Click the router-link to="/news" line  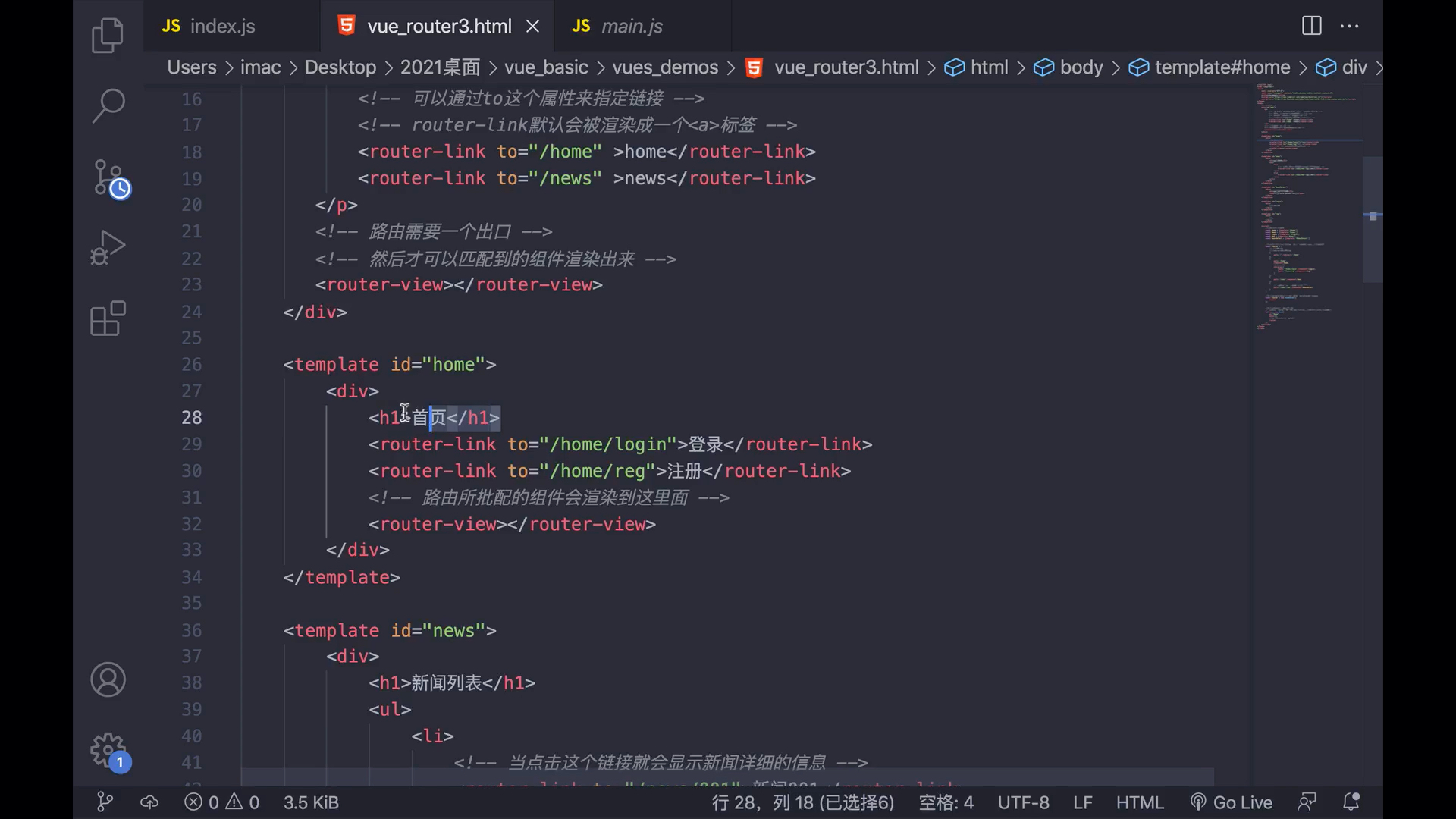[587, 178]
